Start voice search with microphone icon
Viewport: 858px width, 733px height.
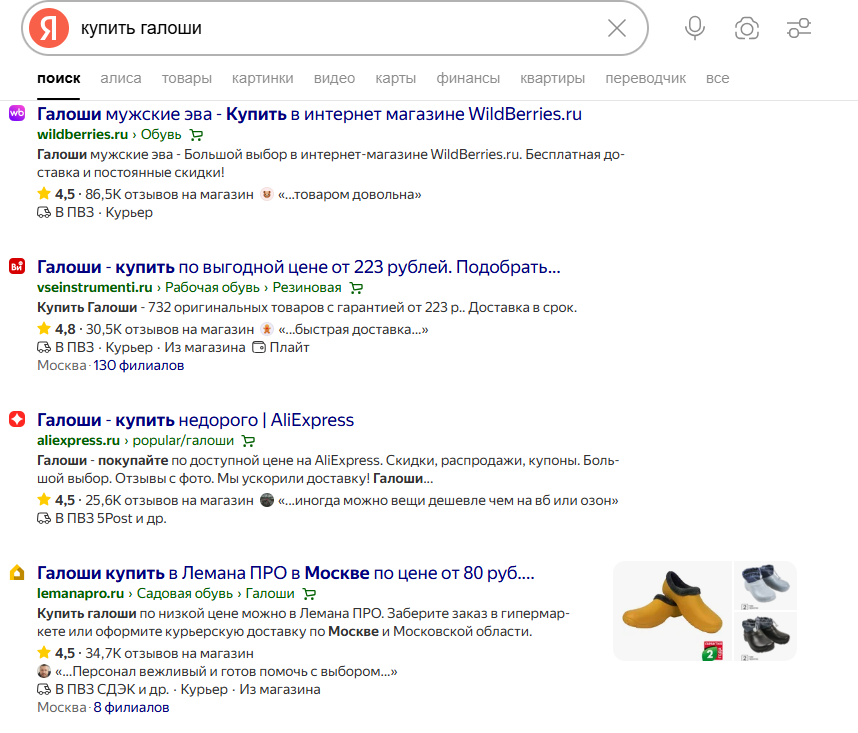tap(694, 28)
